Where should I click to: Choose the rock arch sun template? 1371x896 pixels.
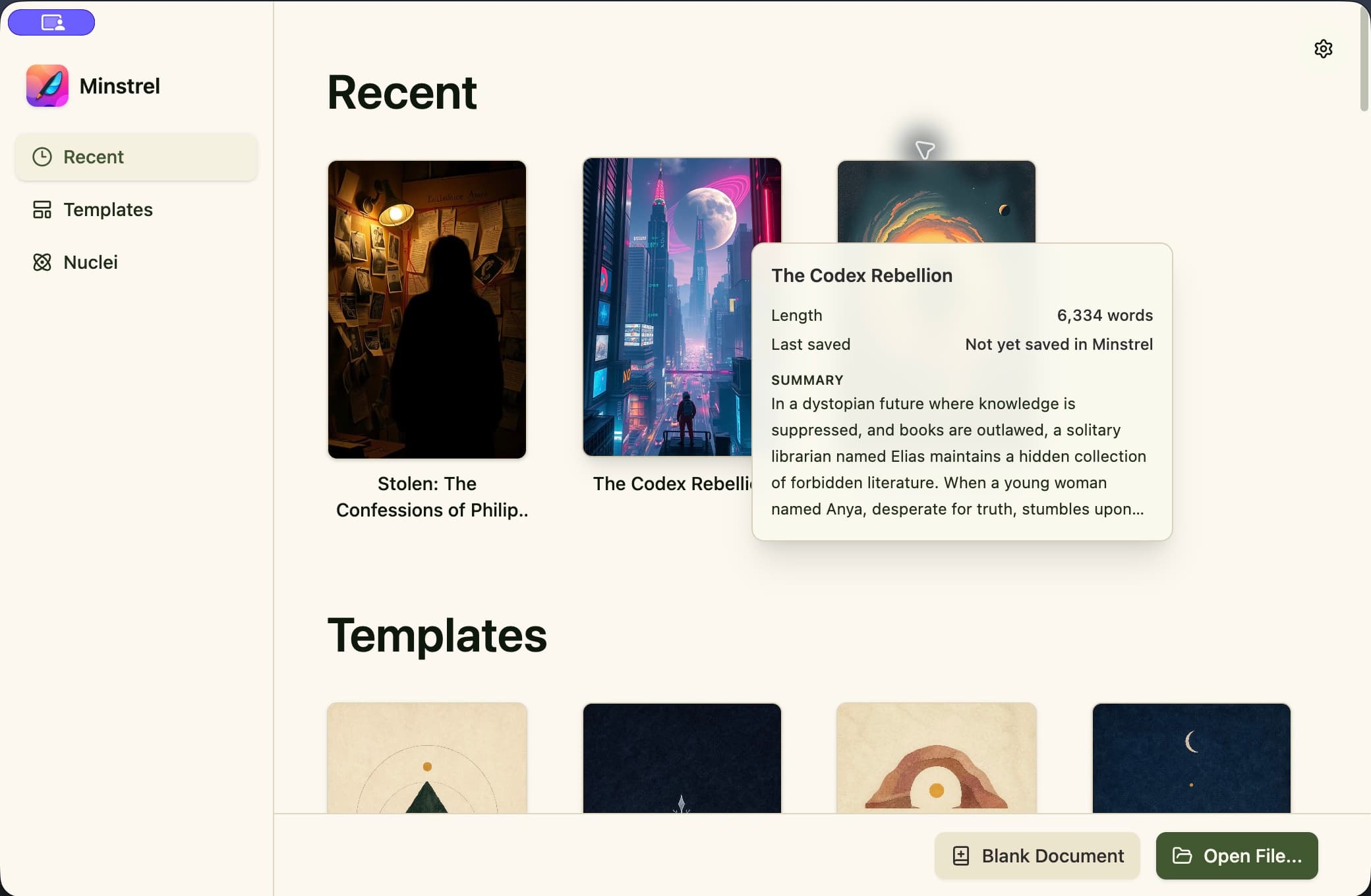tap(937, 758)
